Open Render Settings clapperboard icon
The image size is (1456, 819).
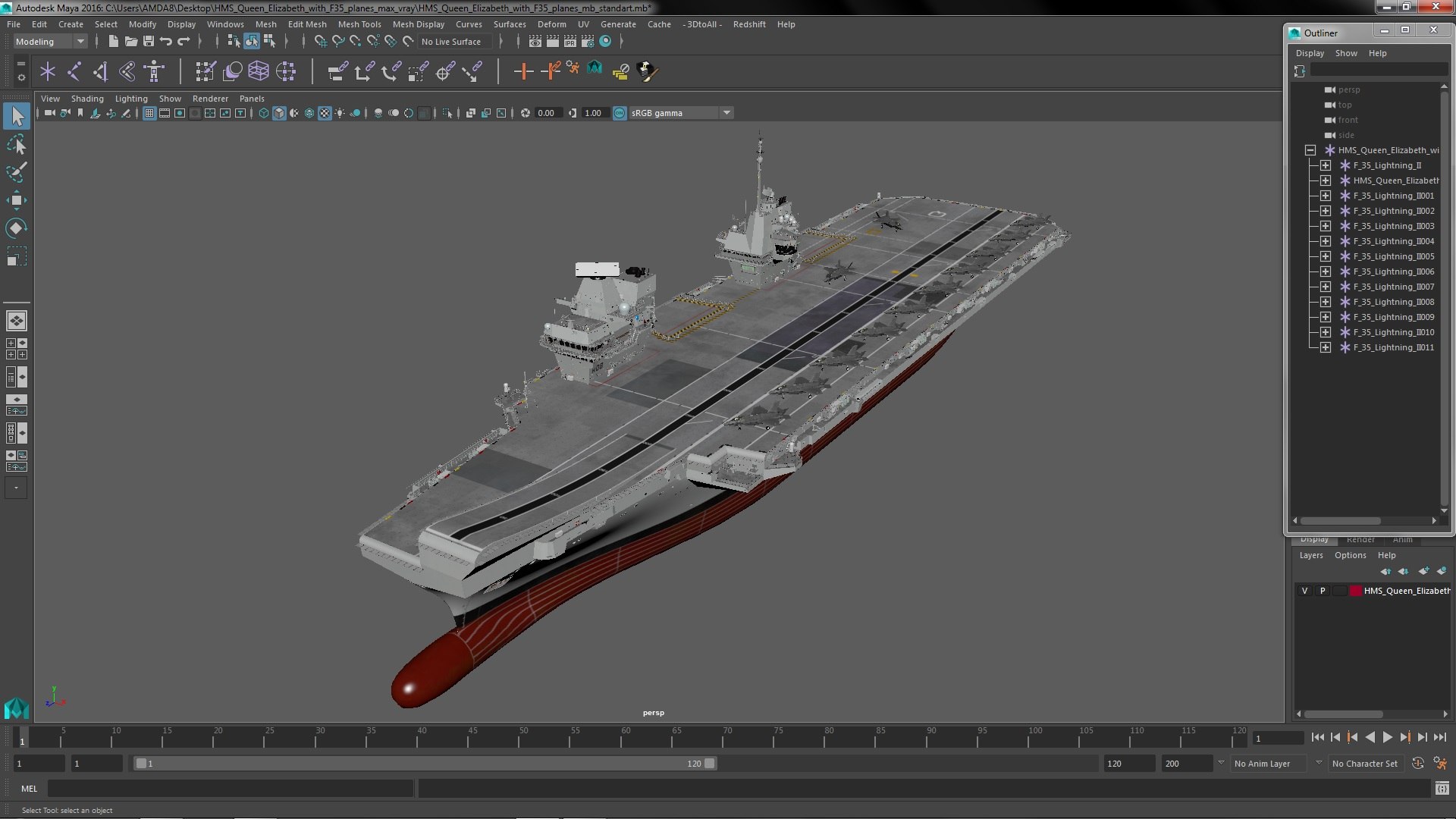[588, 42]
